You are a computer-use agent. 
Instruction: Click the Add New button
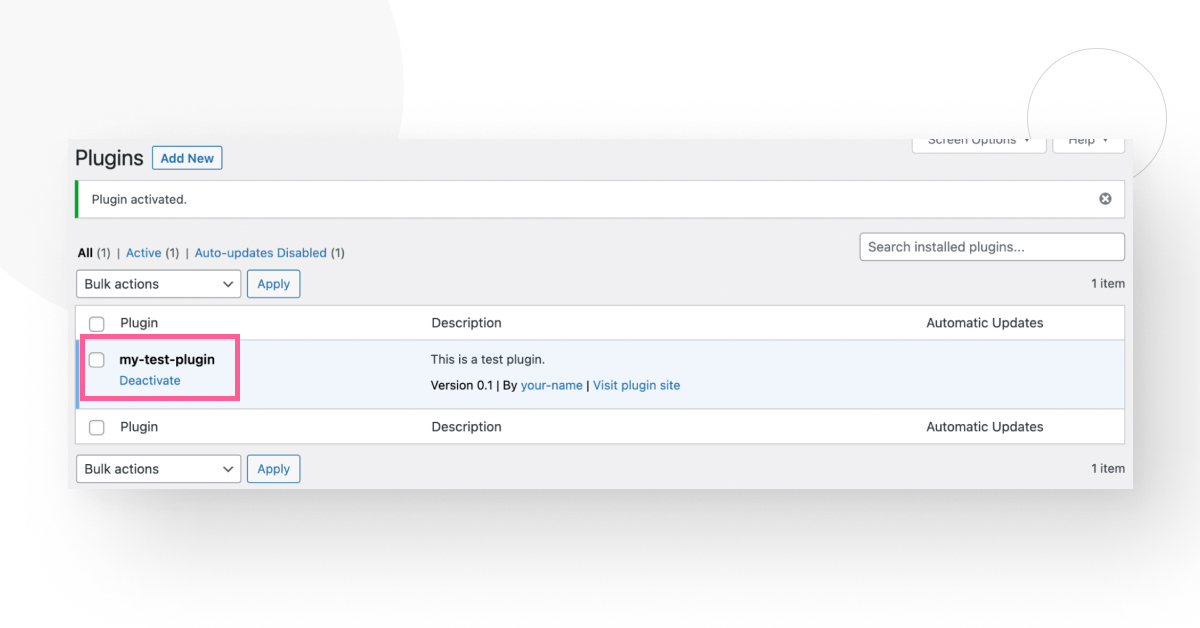(x=186, y=157)
